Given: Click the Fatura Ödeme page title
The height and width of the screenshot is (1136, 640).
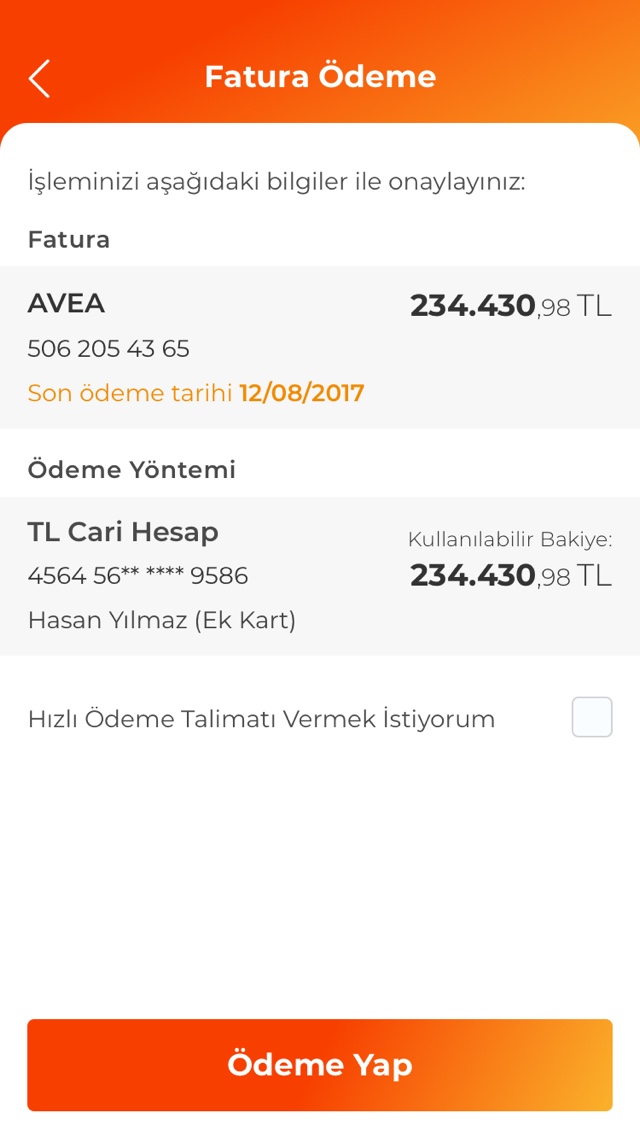Looking at the screenshot, I should click(320, 77).
